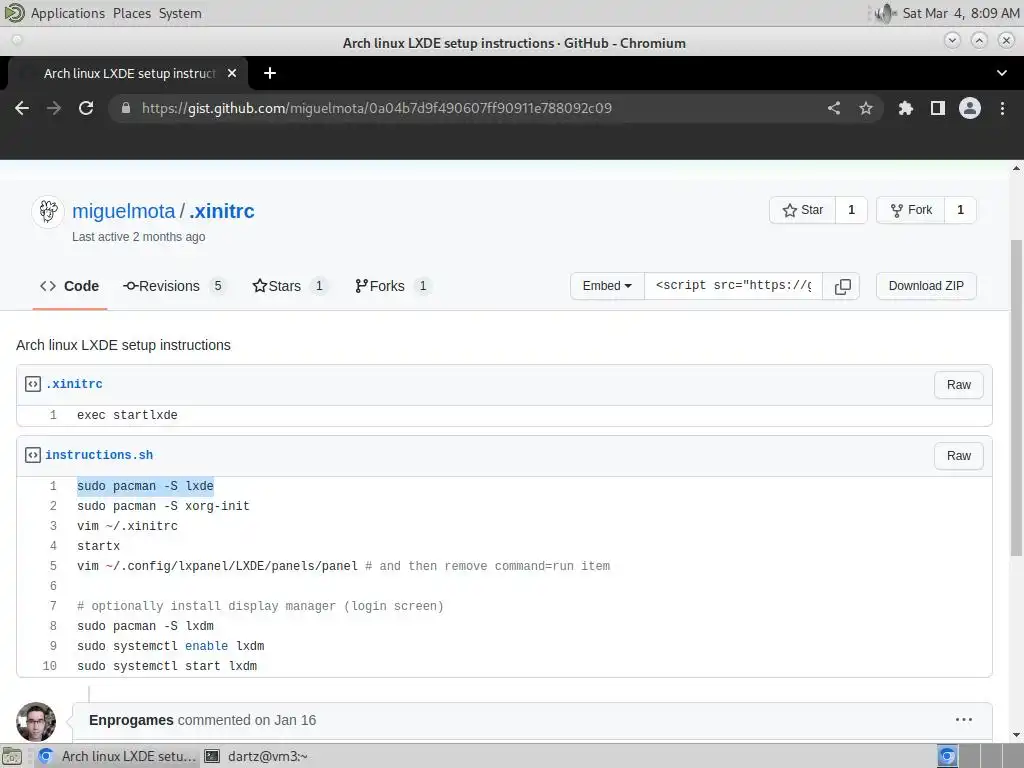Image resolution: width=1024 pixels, height=768 pixels.
Task: Select line number 1 of .xinitrc
Action: tap(53, 415)
